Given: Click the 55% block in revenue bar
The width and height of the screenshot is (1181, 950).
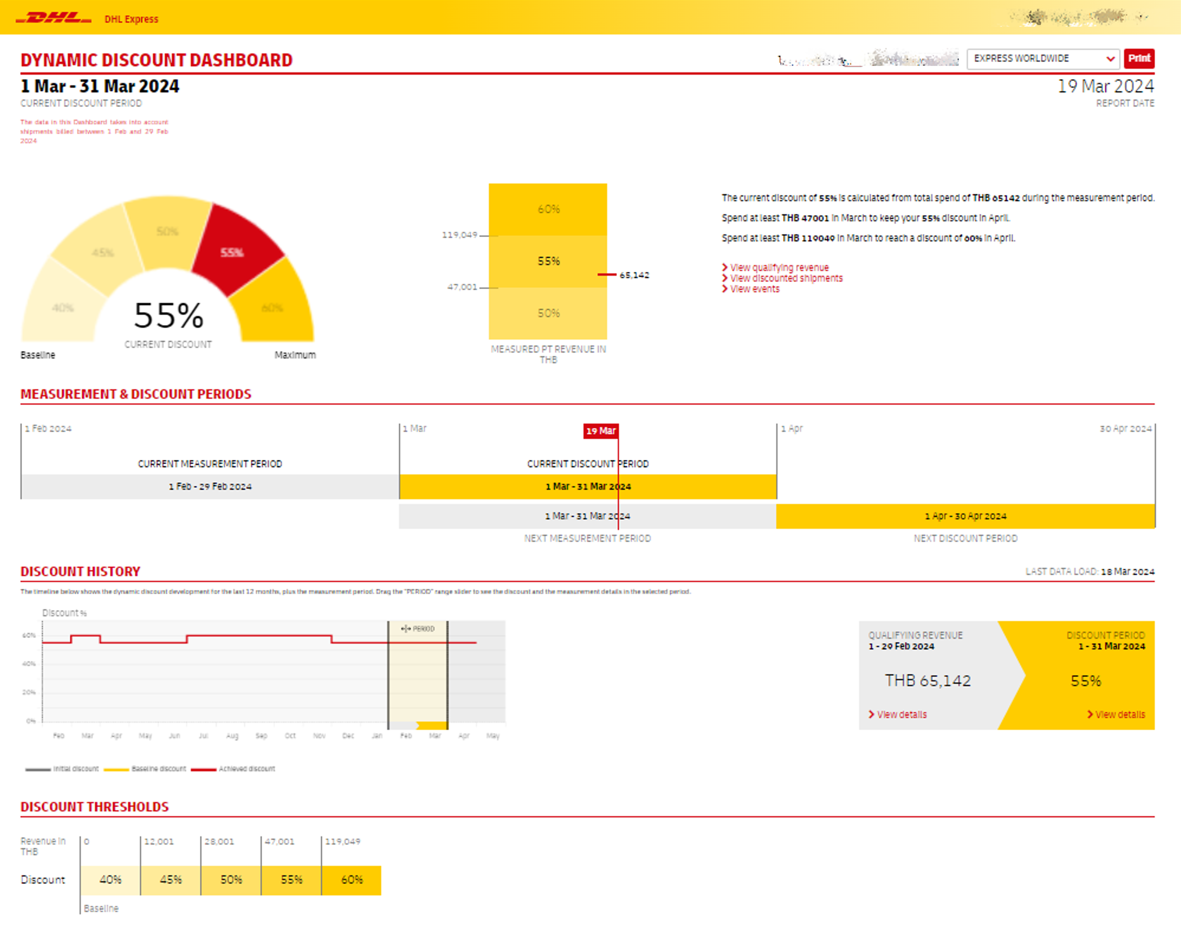Looking at the screenshot, I should tap(548, 261).
